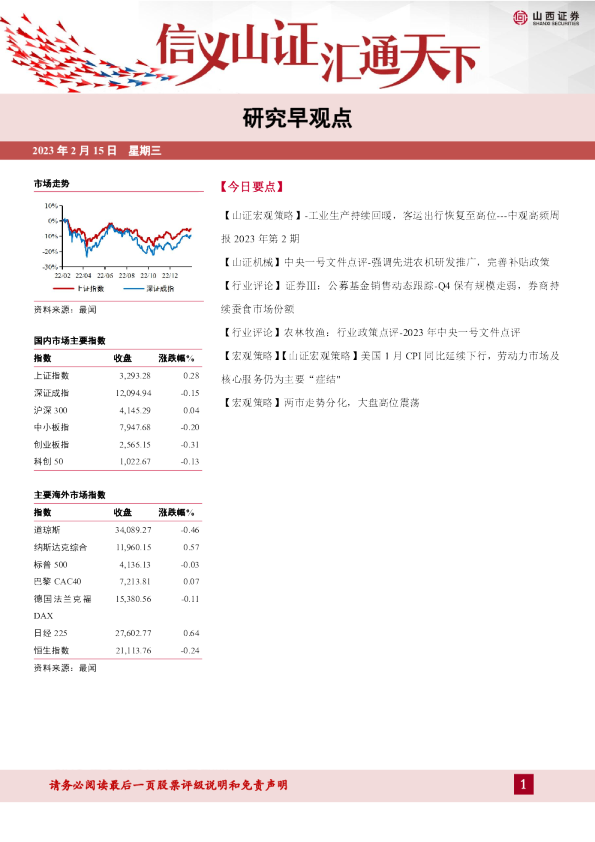
Task: Select the date 2023年2月15日 星期三
Action: (x=97, y=151)
